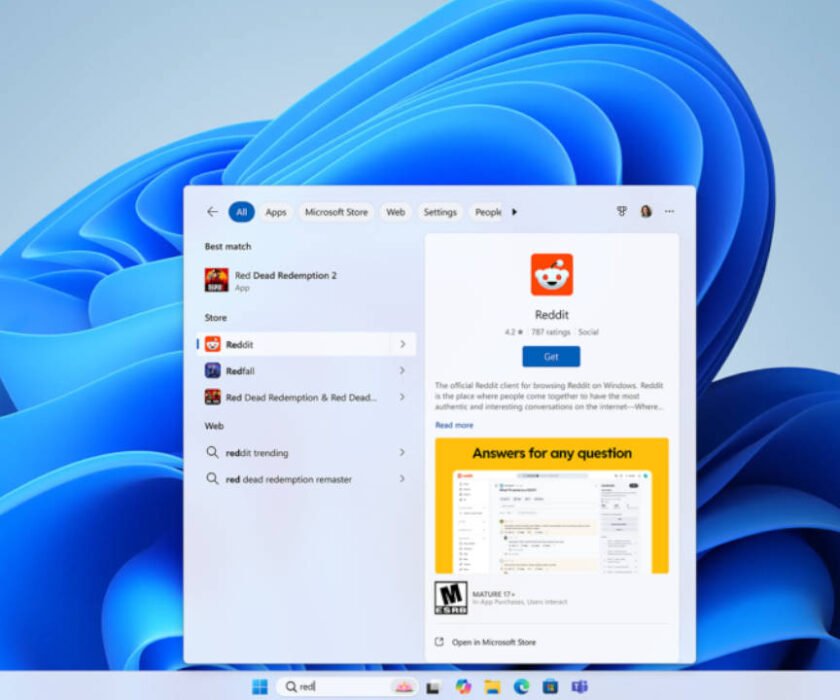840x700 pixels.
Task: Click the Social category label
Action: (588, 332)
